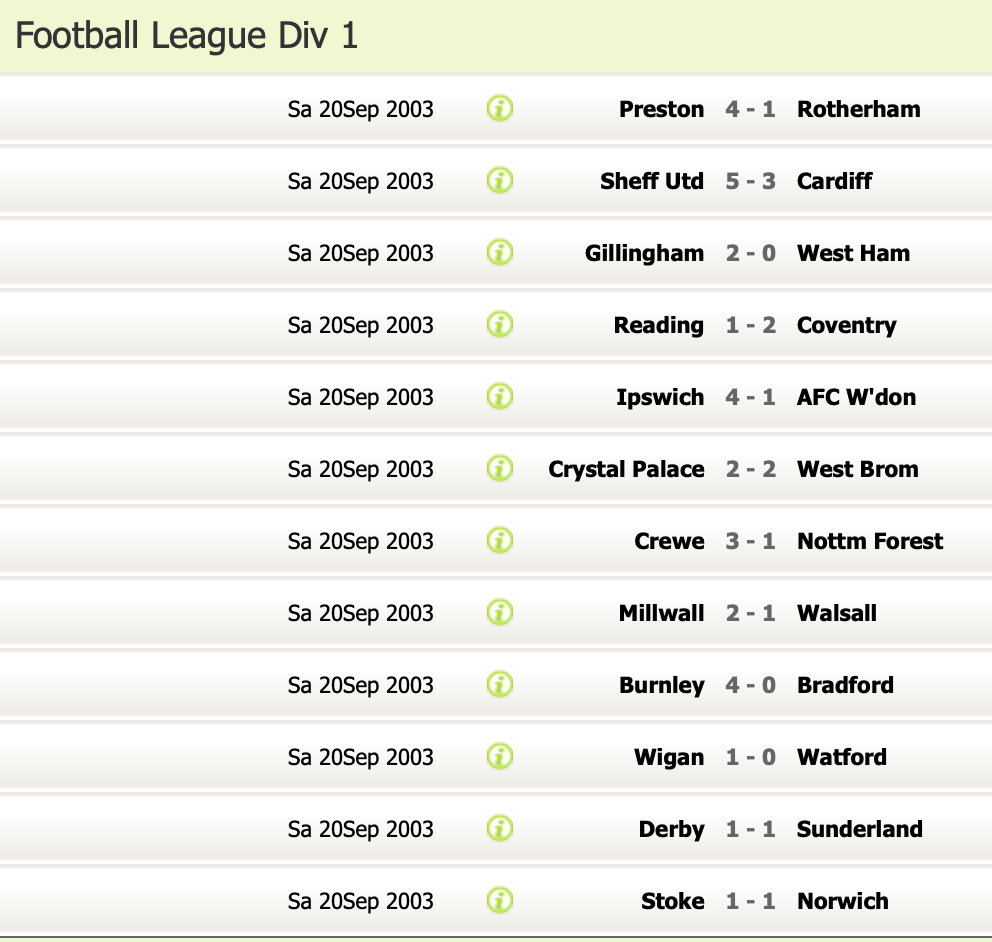
Task: Click info icon for Wigan vs Watford
Action: [x=500, y=756]
